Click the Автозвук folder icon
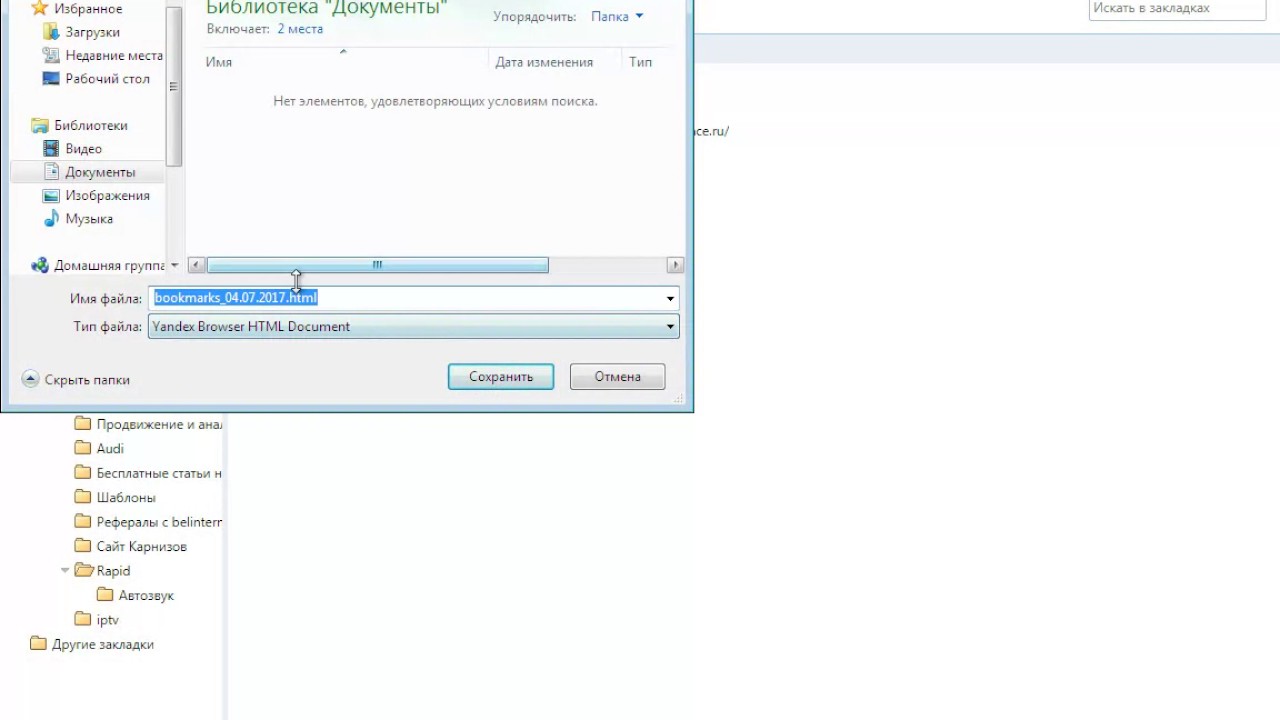This screenshot has height=720, width=1280. [x=105, y=595]
